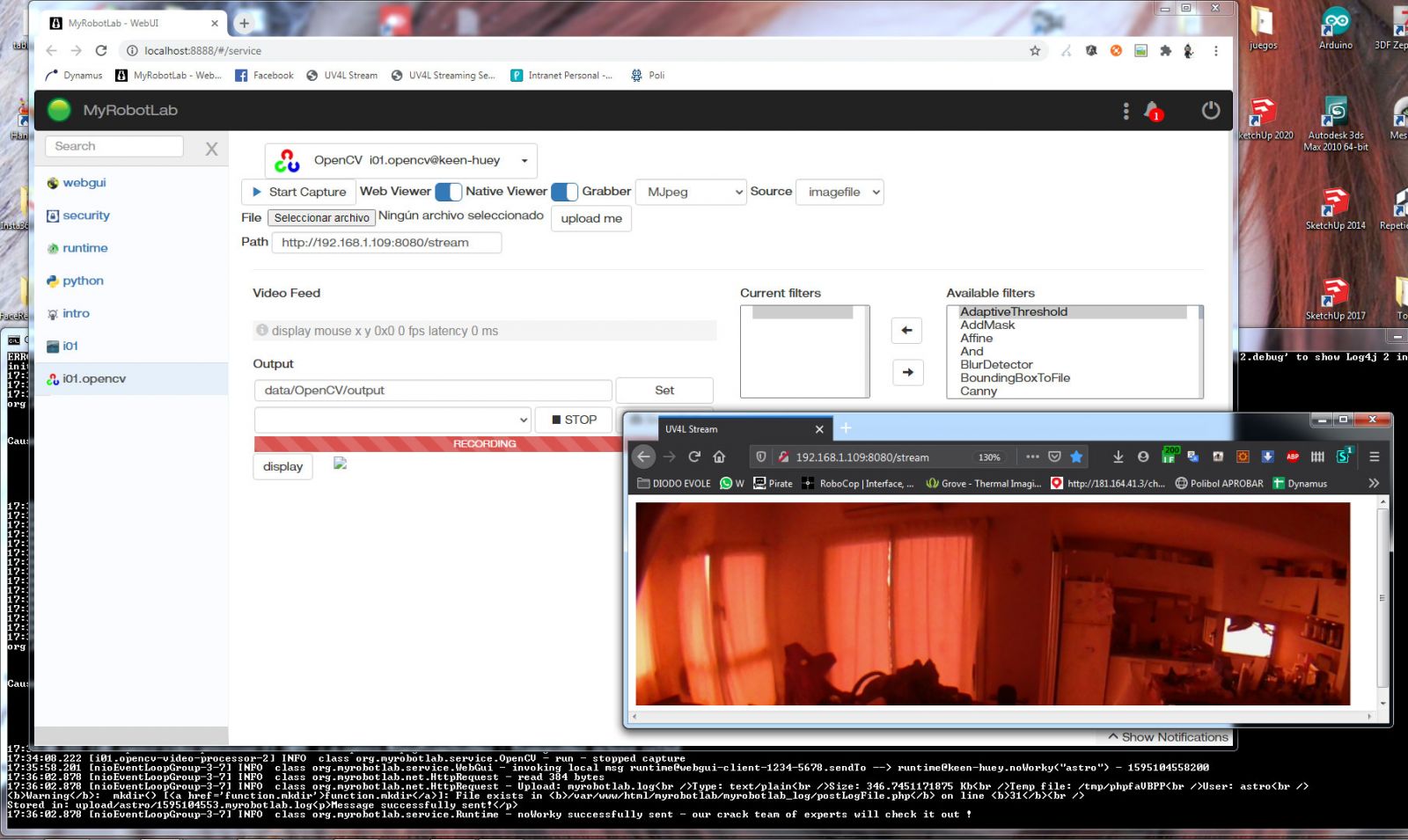The image size is (1408, 840).
Task: Click the power shutdown icon in header
Action: [1211, 110]
